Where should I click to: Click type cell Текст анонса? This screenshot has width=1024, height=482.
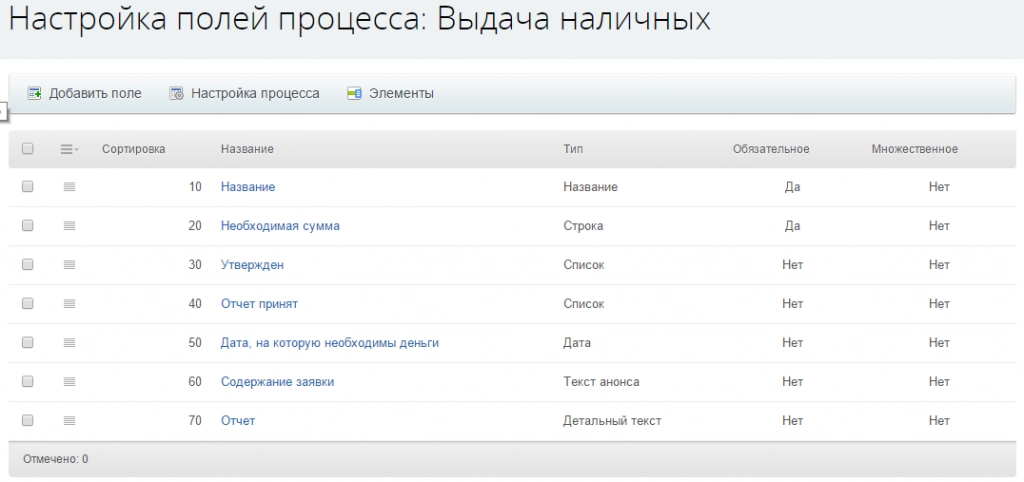601,381
